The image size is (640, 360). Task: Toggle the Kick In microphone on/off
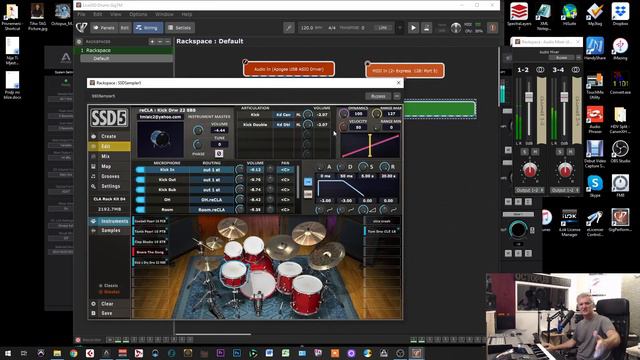pyautogui.click(x=140, y=169)
